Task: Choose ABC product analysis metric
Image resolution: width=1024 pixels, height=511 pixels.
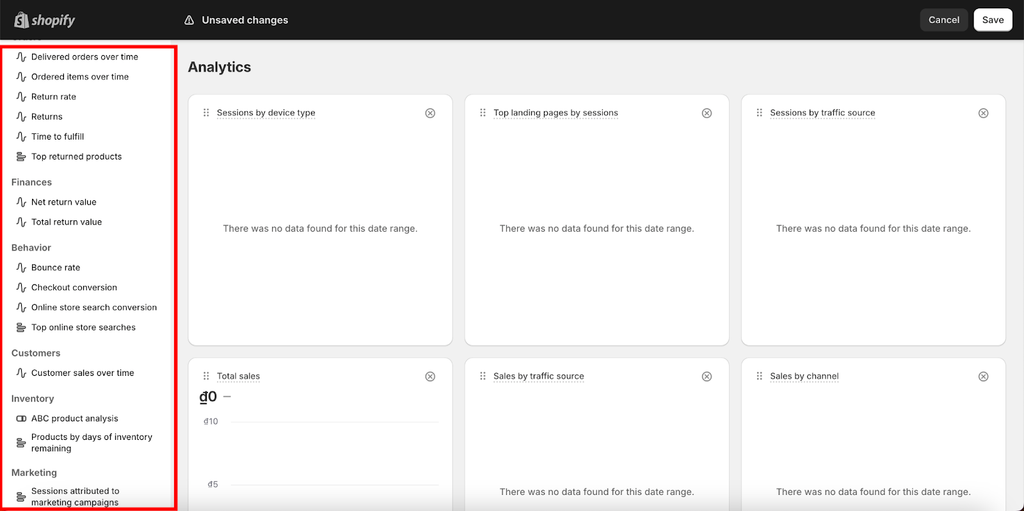Action: point(75,419)
